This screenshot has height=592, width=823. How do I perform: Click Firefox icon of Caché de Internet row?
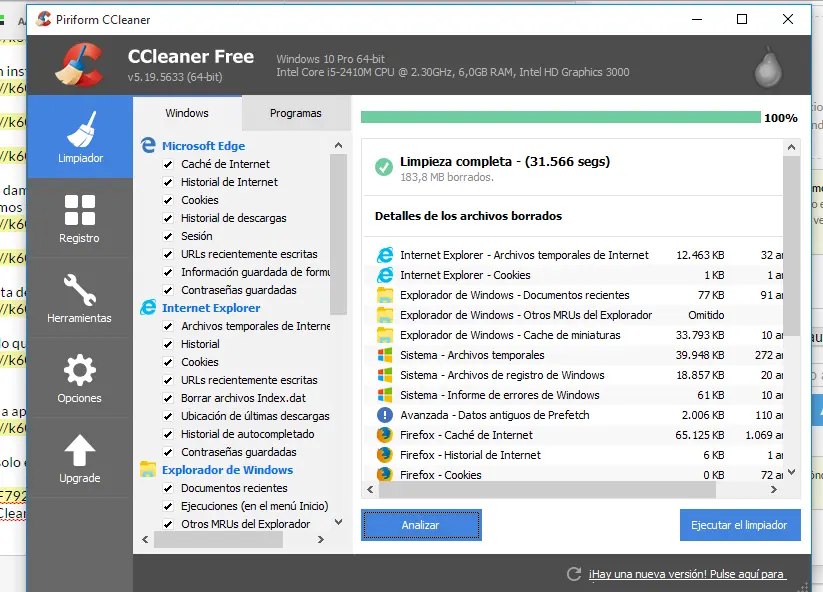pyautogui.click(x=385, y=435)
